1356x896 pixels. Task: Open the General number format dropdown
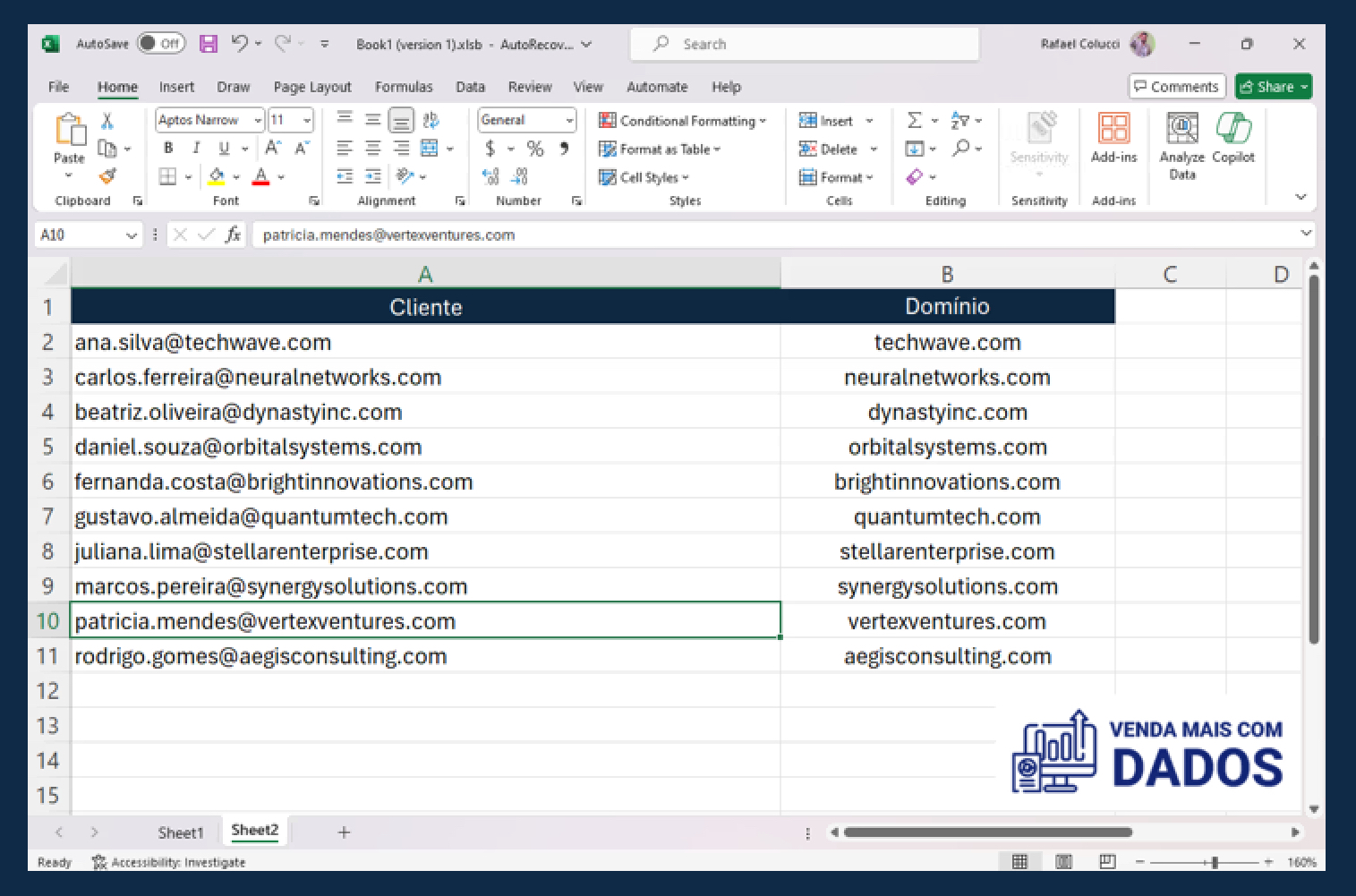[568, 119]
